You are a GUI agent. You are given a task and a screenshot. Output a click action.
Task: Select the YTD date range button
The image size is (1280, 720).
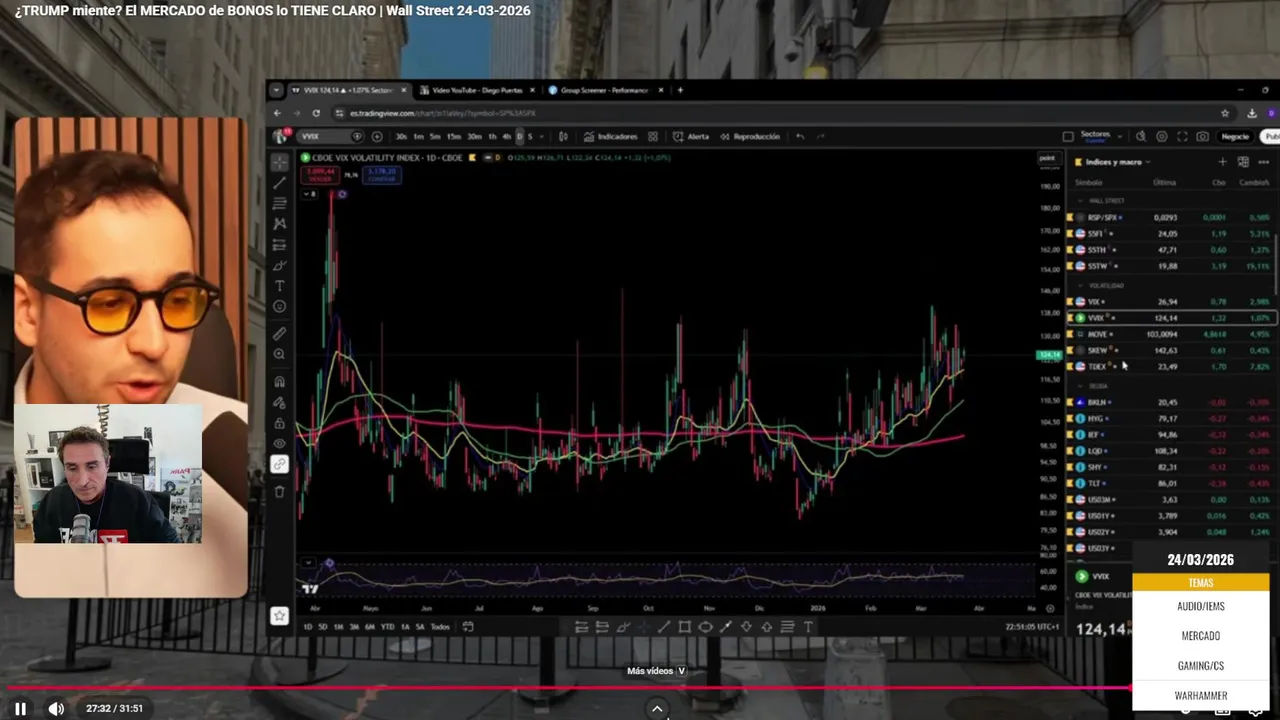(387, 627)
